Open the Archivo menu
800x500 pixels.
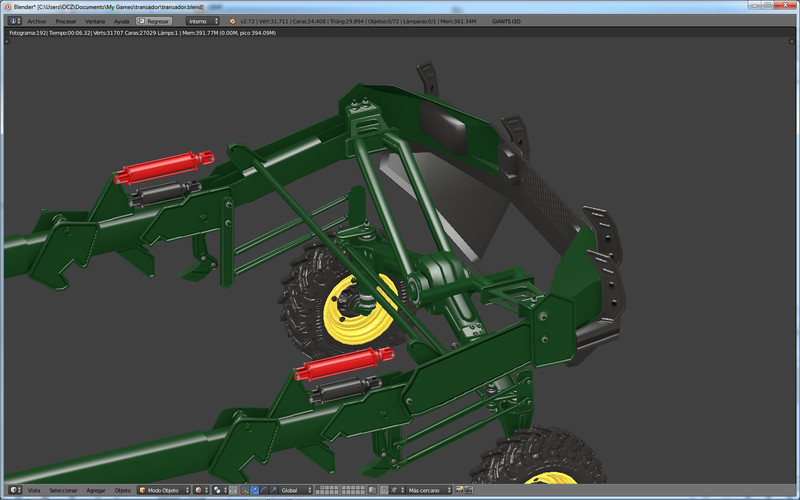(36, 20)
